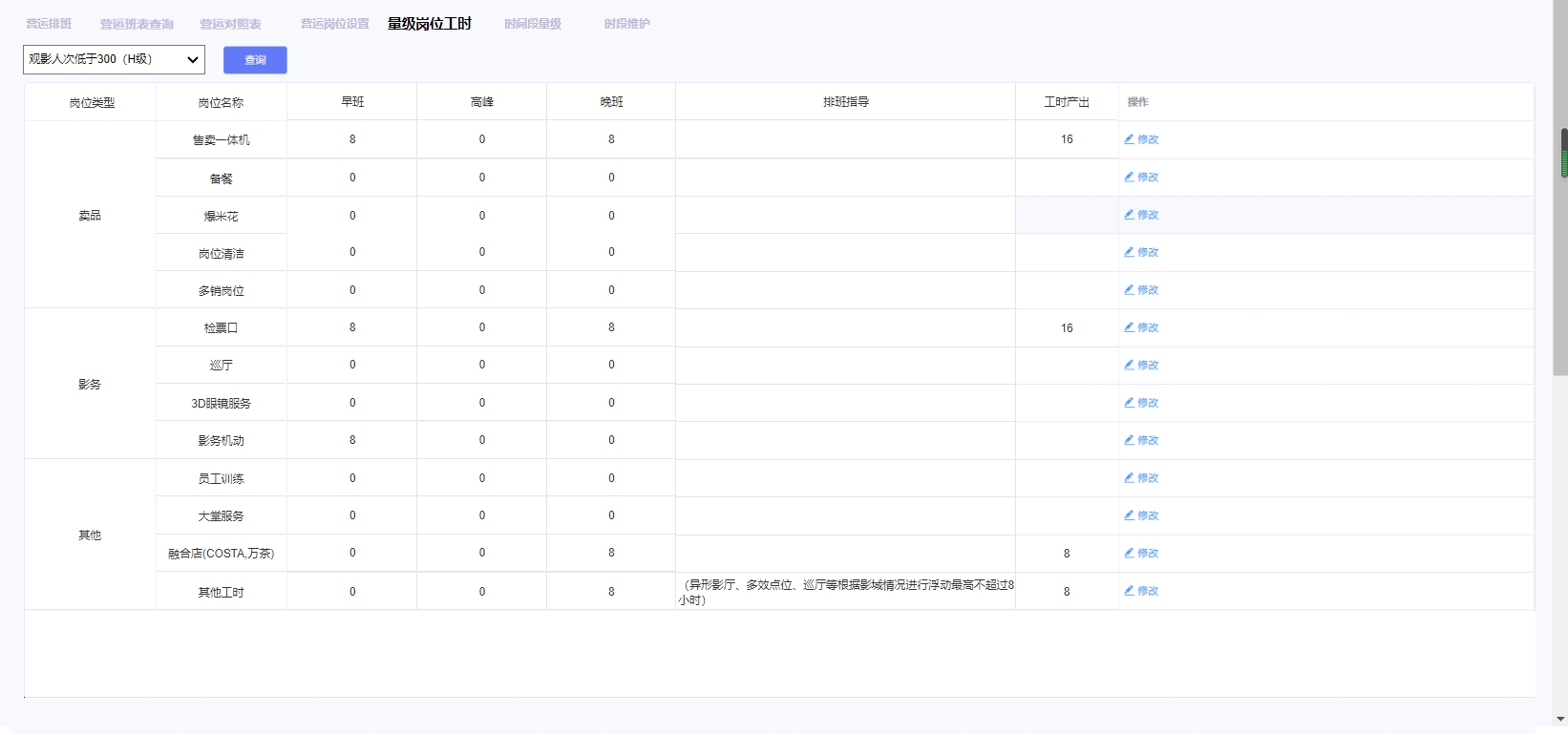This screenshot has width=1568, height=735.
Task: Click the 影务机动 position name
Action: 221,440
